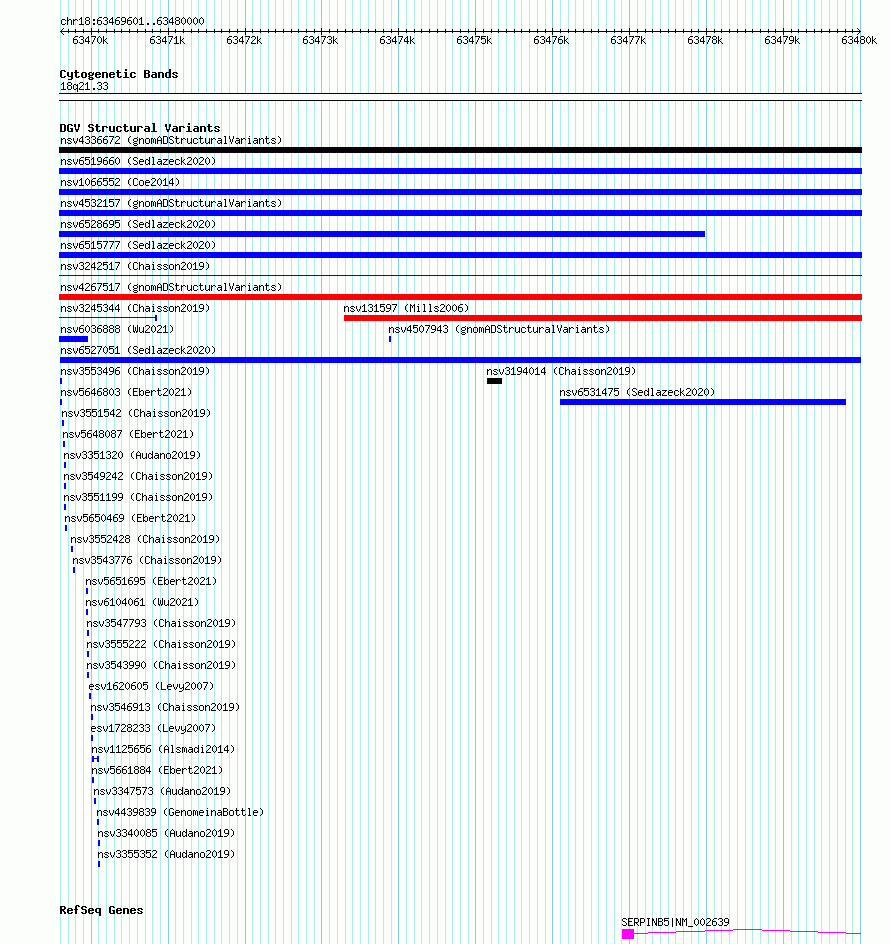Select nsv3340085 (Audano2019) label
The image size is (890, 944).
coord(166,833)
